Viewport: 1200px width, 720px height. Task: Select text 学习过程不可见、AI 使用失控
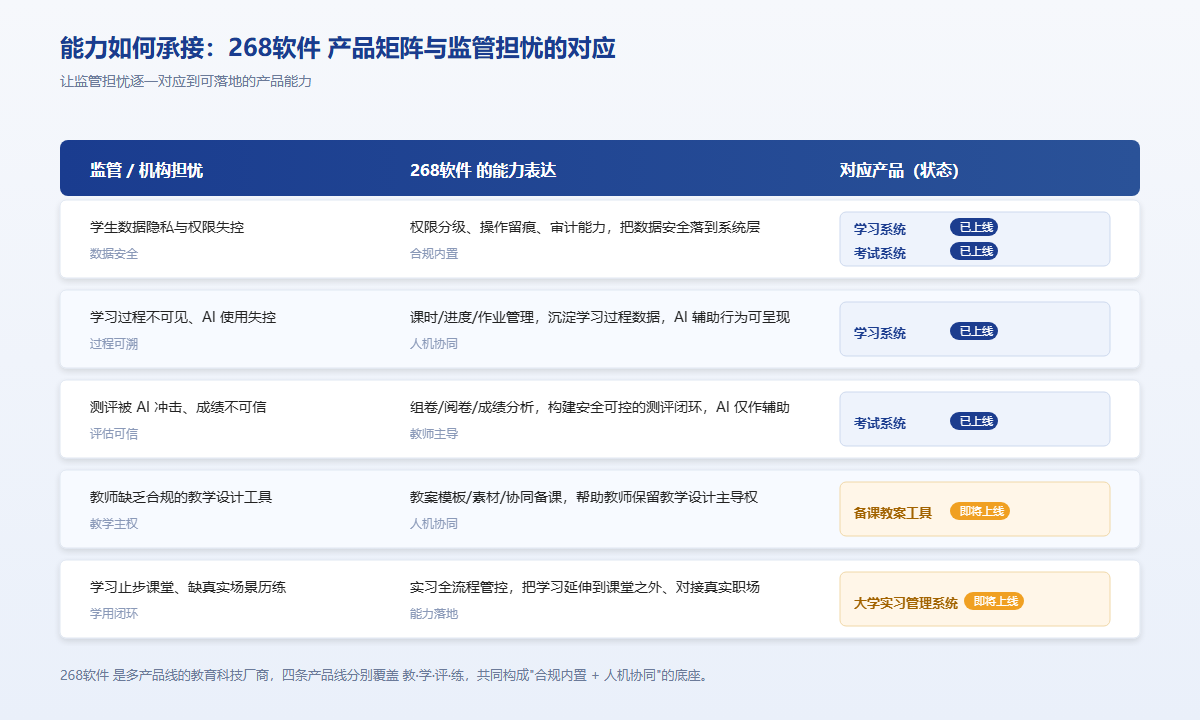pyautogui.click(x=183, y=317)
